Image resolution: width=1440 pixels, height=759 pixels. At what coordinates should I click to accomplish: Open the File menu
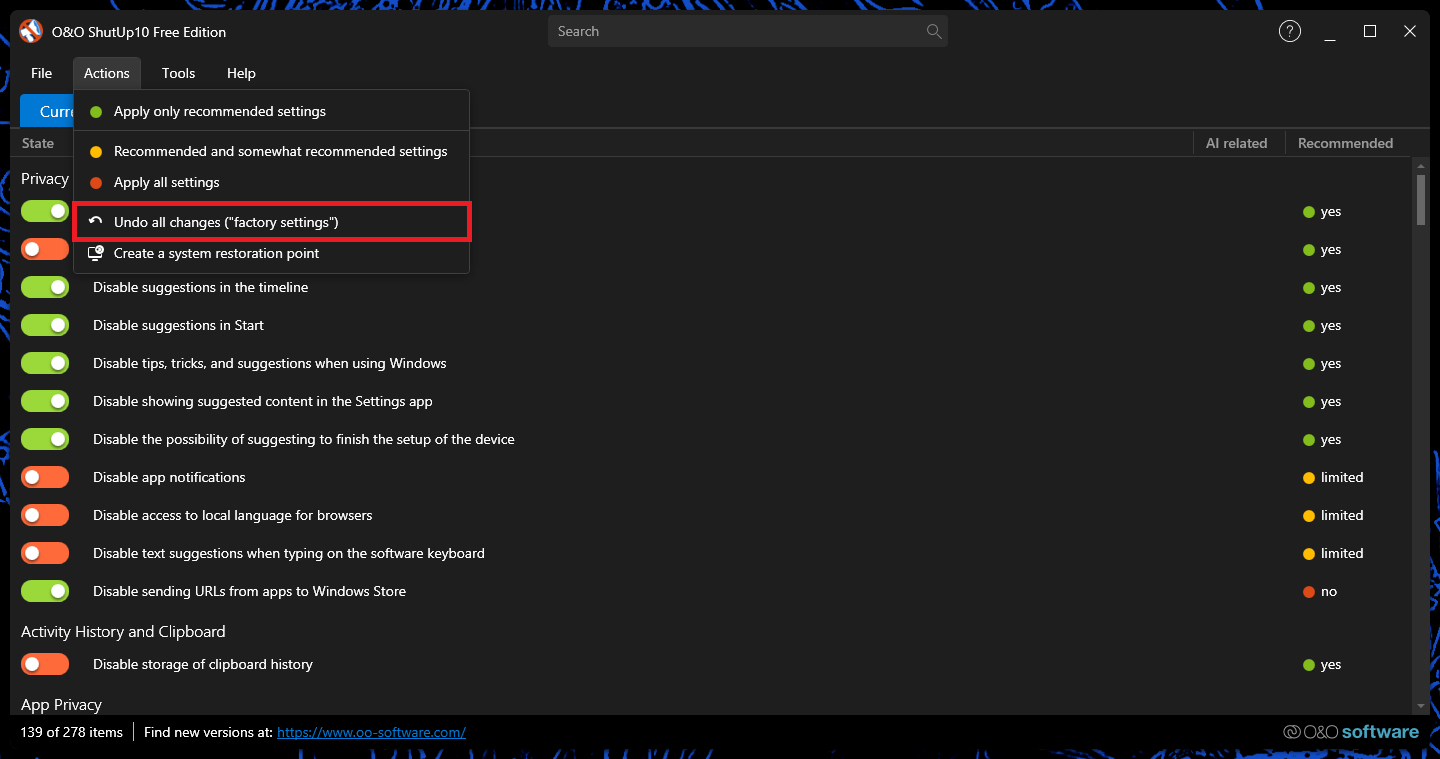pos(41,73)
